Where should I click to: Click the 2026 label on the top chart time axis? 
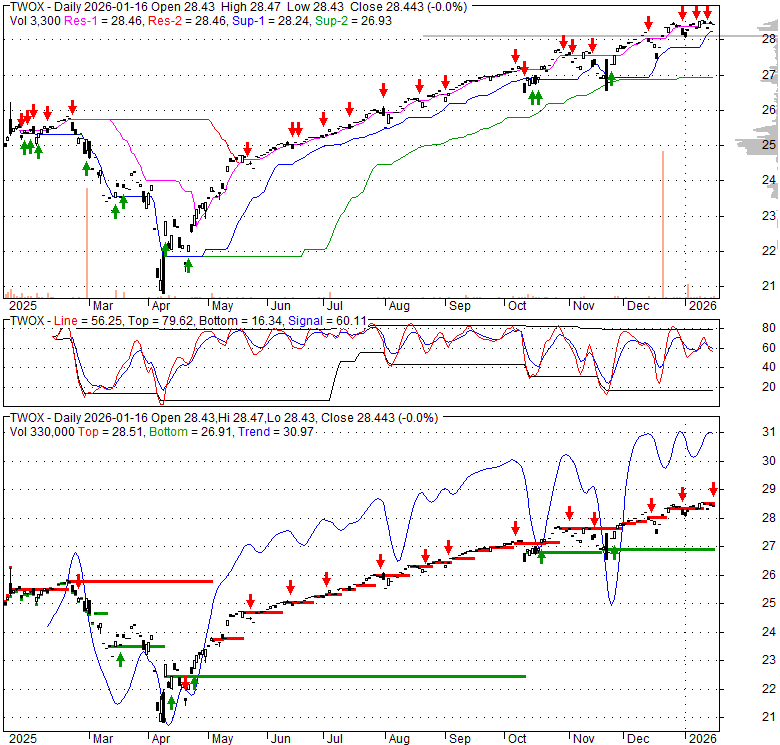click(701, 303)
